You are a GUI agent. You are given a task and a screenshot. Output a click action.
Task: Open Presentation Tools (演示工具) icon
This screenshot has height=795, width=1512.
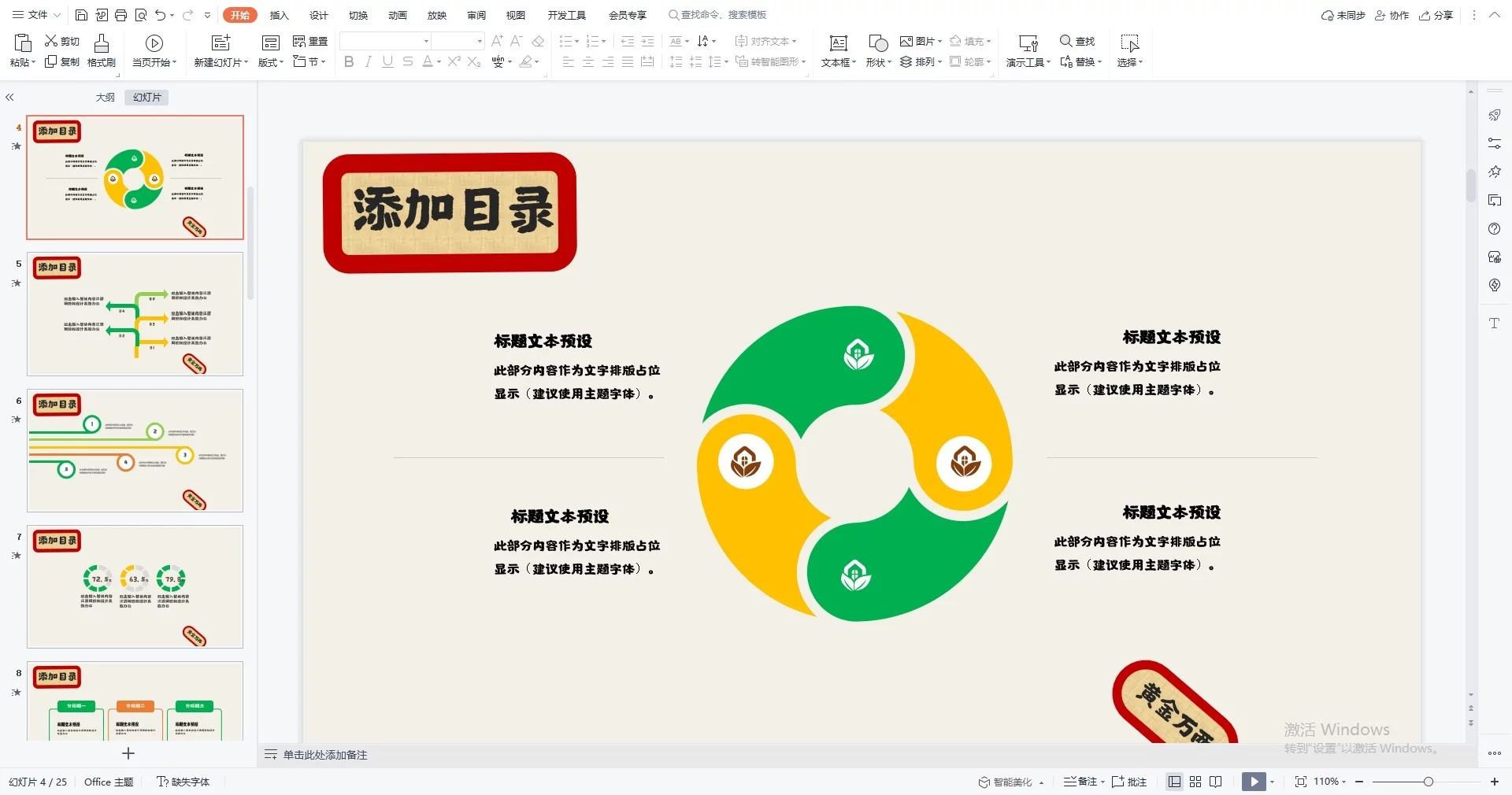[x=1028, y=43]
